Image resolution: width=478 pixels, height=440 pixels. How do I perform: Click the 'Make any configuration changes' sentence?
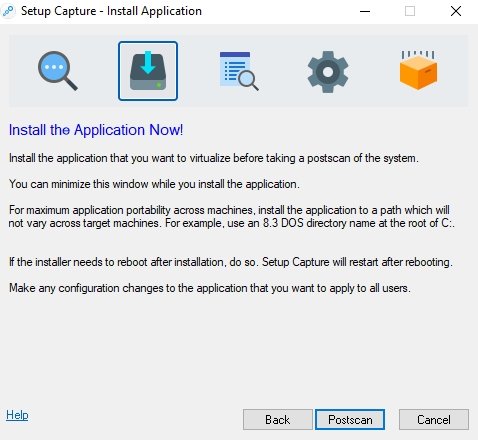[210, 288]
